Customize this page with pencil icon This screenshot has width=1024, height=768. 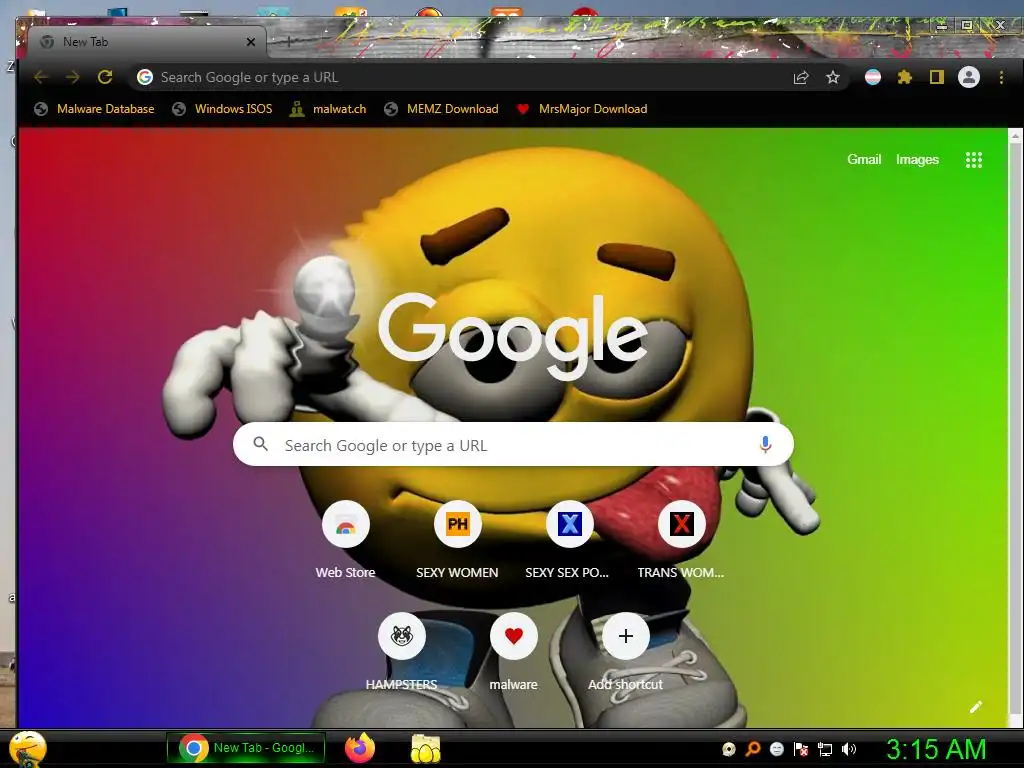(x=976, y=707)
